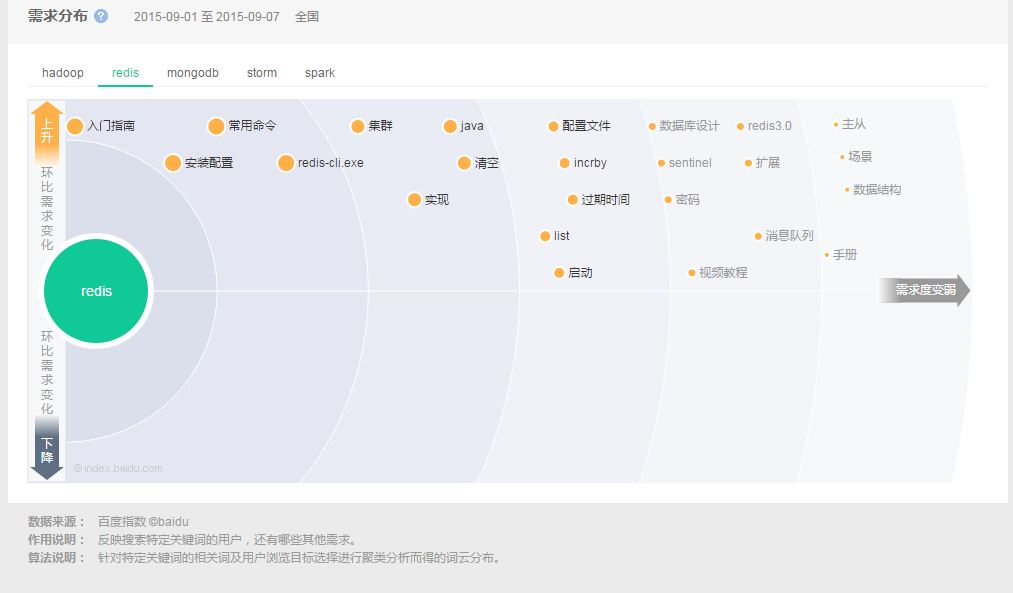This screenshot has height=593, width=1013.
Task: Click the 消息队列 keyword
Action: 784,236
